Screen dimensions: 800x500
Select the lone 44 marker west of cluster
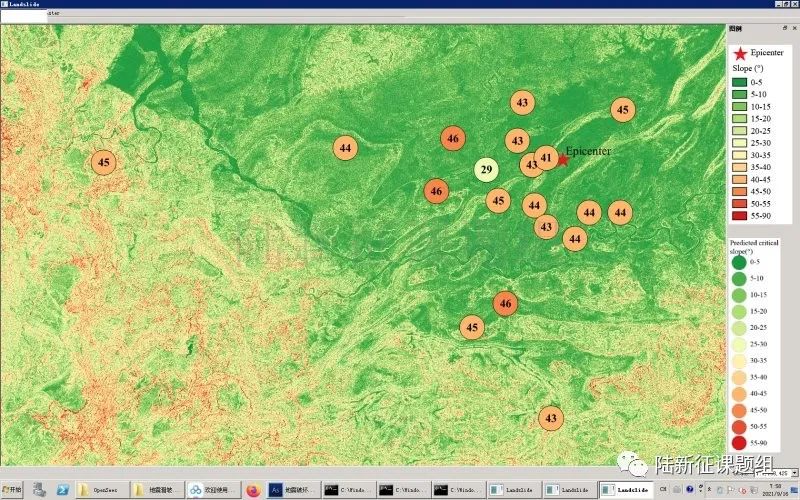[x=345, y=148]
